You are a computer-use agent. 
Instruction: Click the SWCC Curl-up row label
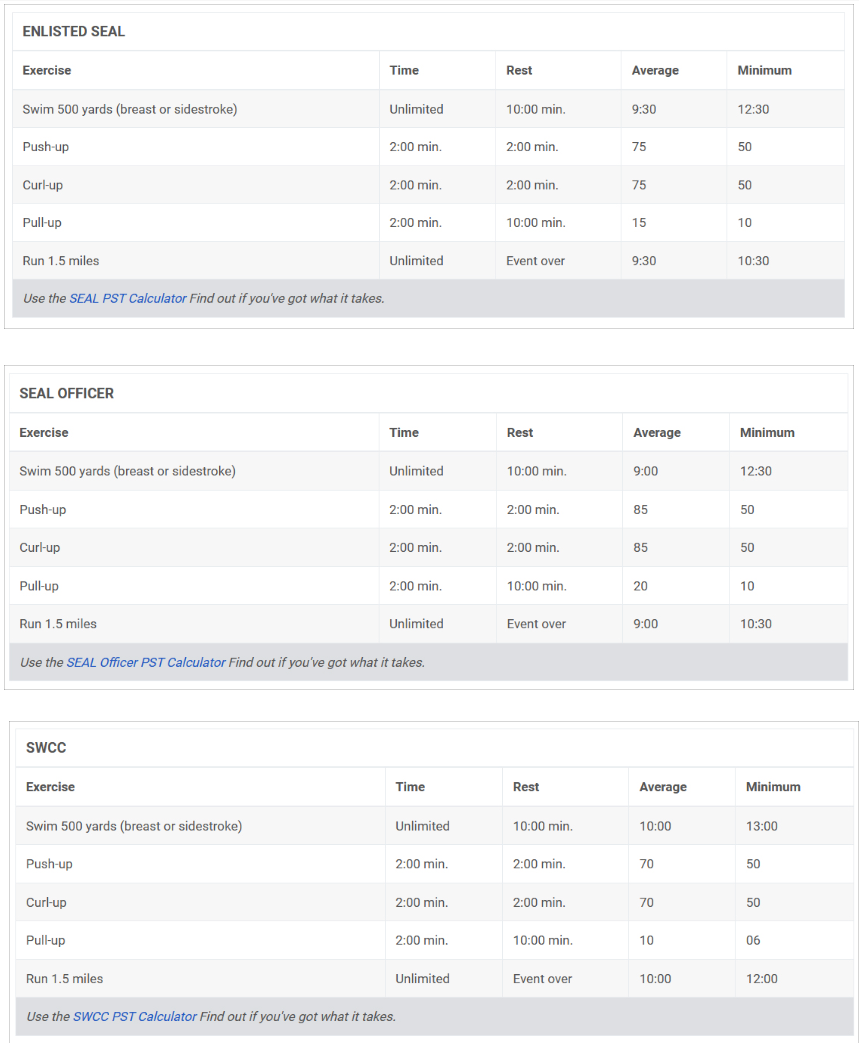46,903
